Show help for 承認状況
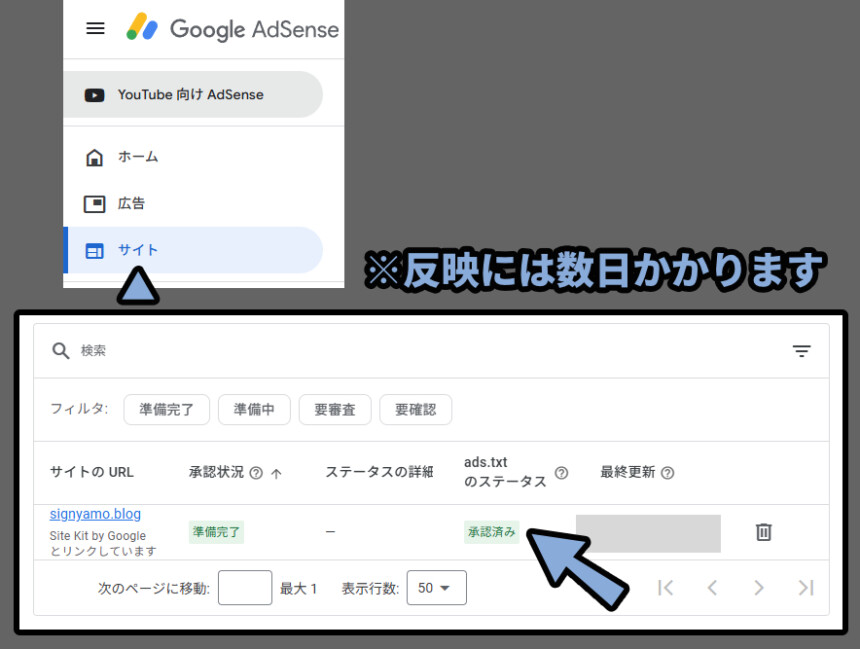The height and width of the screenshot is (649, 860). (256, 473)
